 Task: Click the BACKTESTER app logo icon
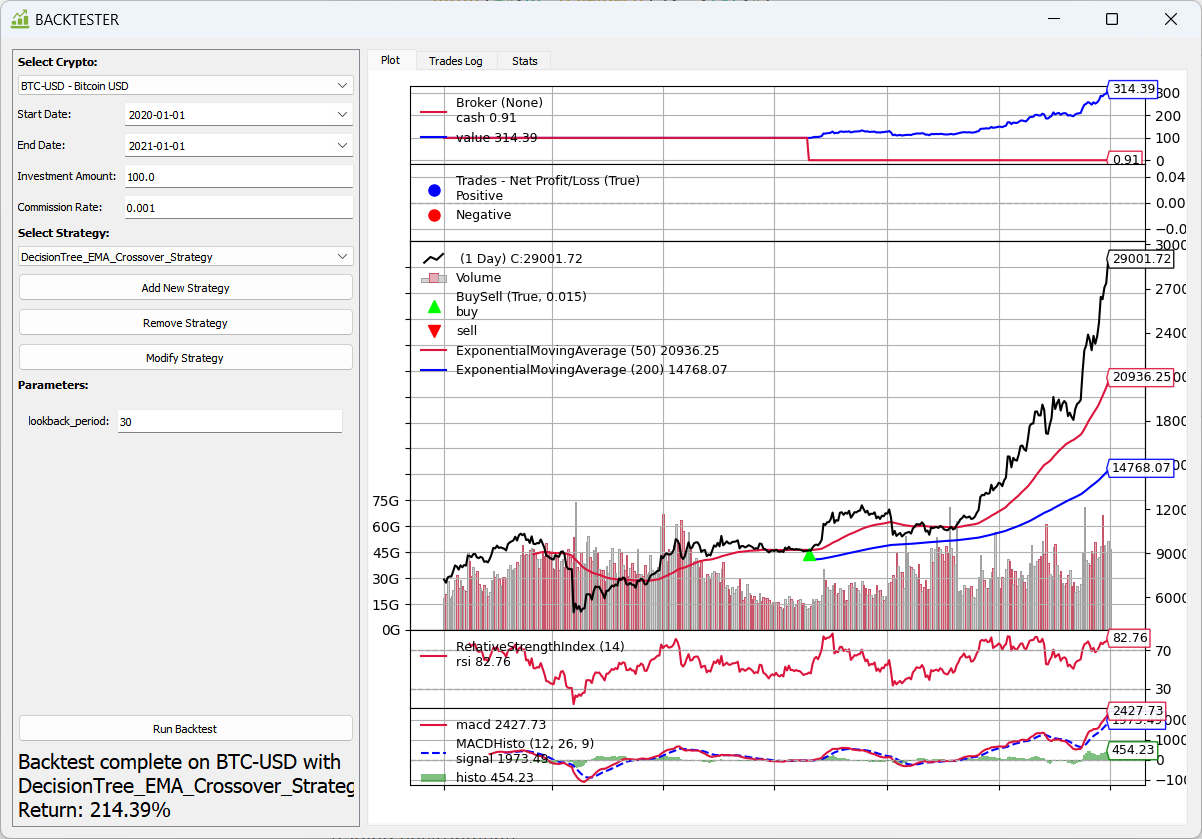18,19
